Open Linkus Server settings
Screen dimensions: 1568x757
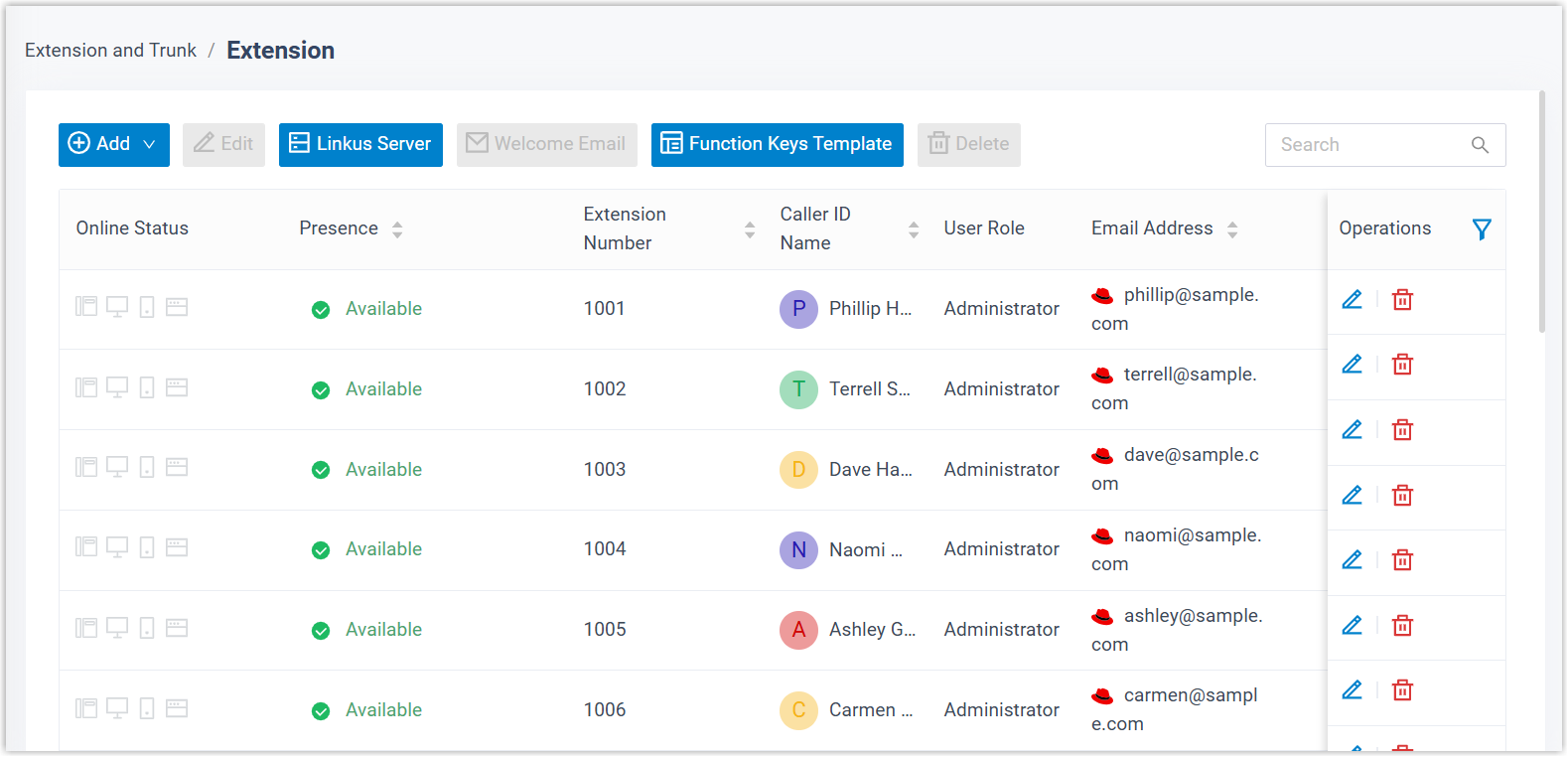(360, 145)
